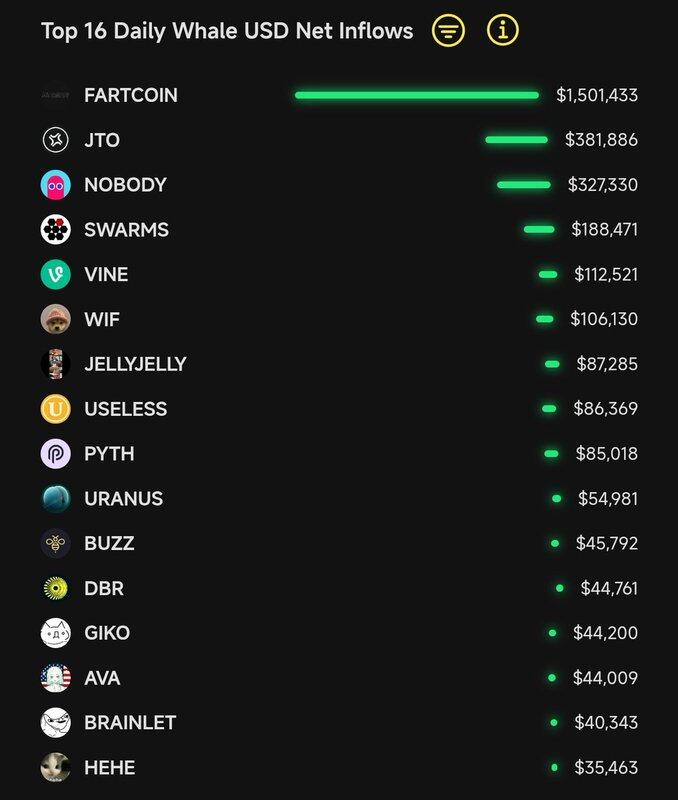Select the NOBODY token pink avatar
Screen dimensions: 678x800
tap(55, 185)
